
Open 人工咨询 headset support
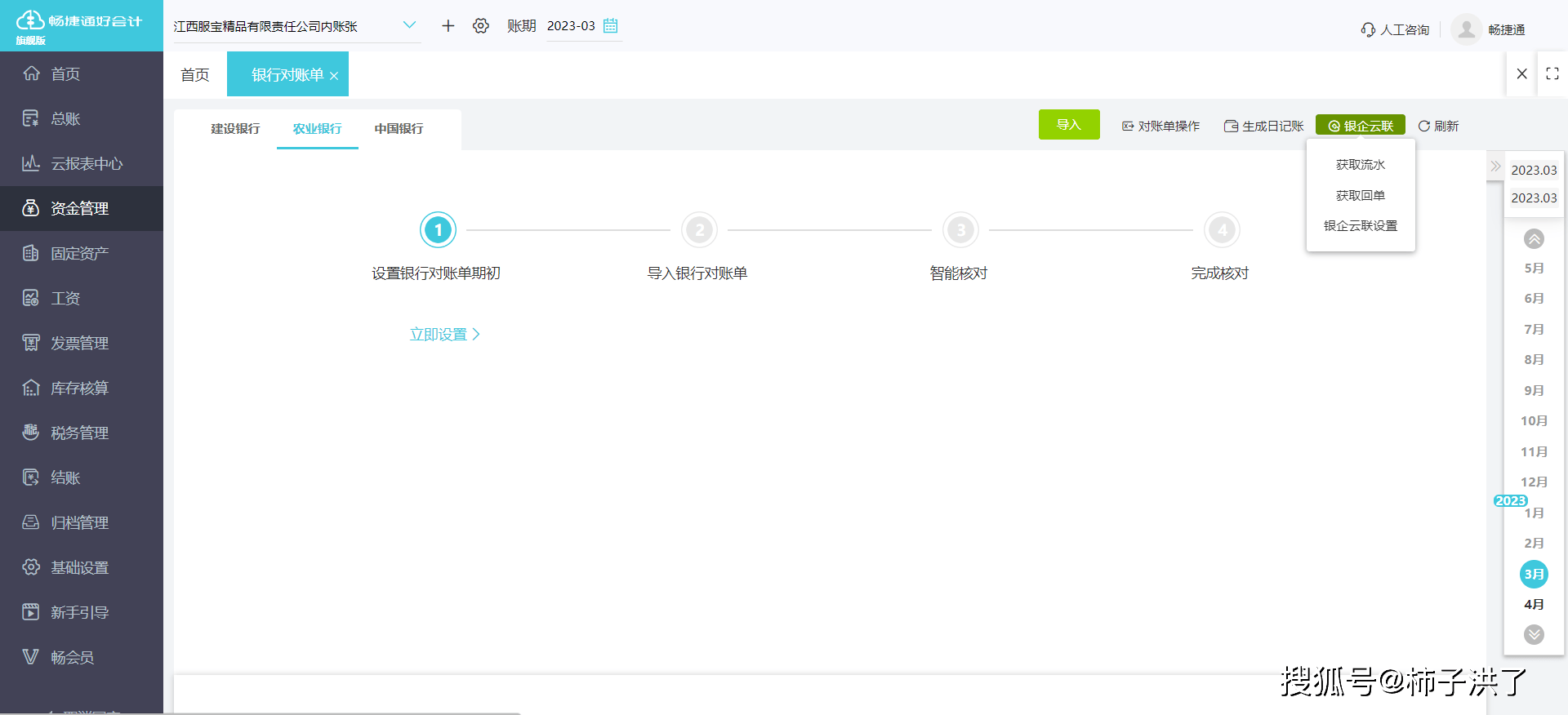tap(1395, 29)
